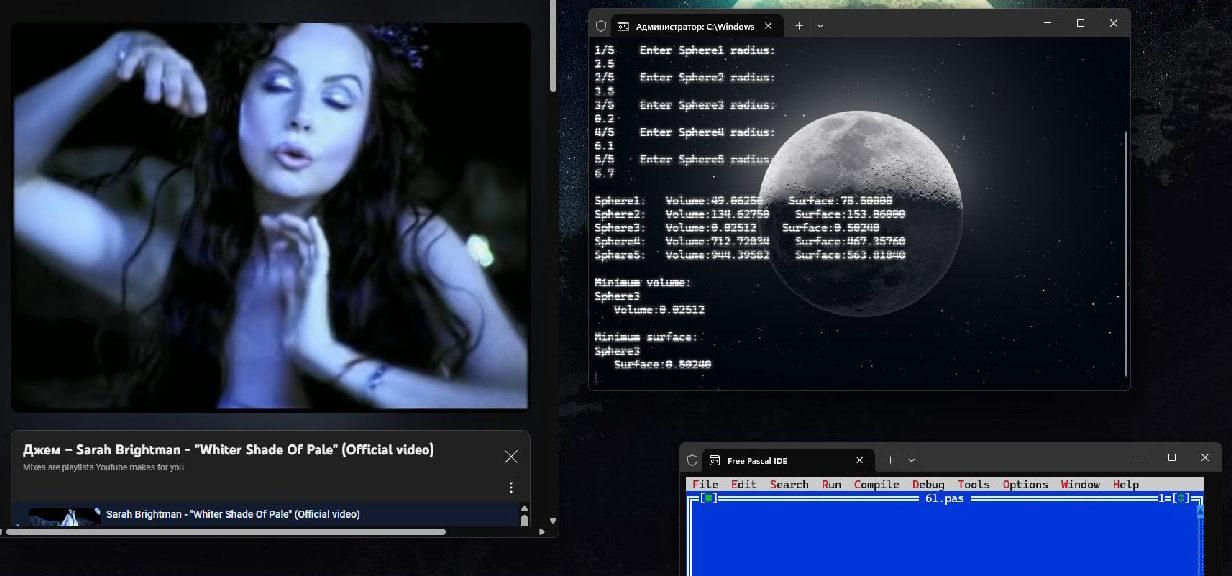Open the Run menu in Free Pascal IDE
Screen dimensions: 1232x576
[x=832, y=484]
